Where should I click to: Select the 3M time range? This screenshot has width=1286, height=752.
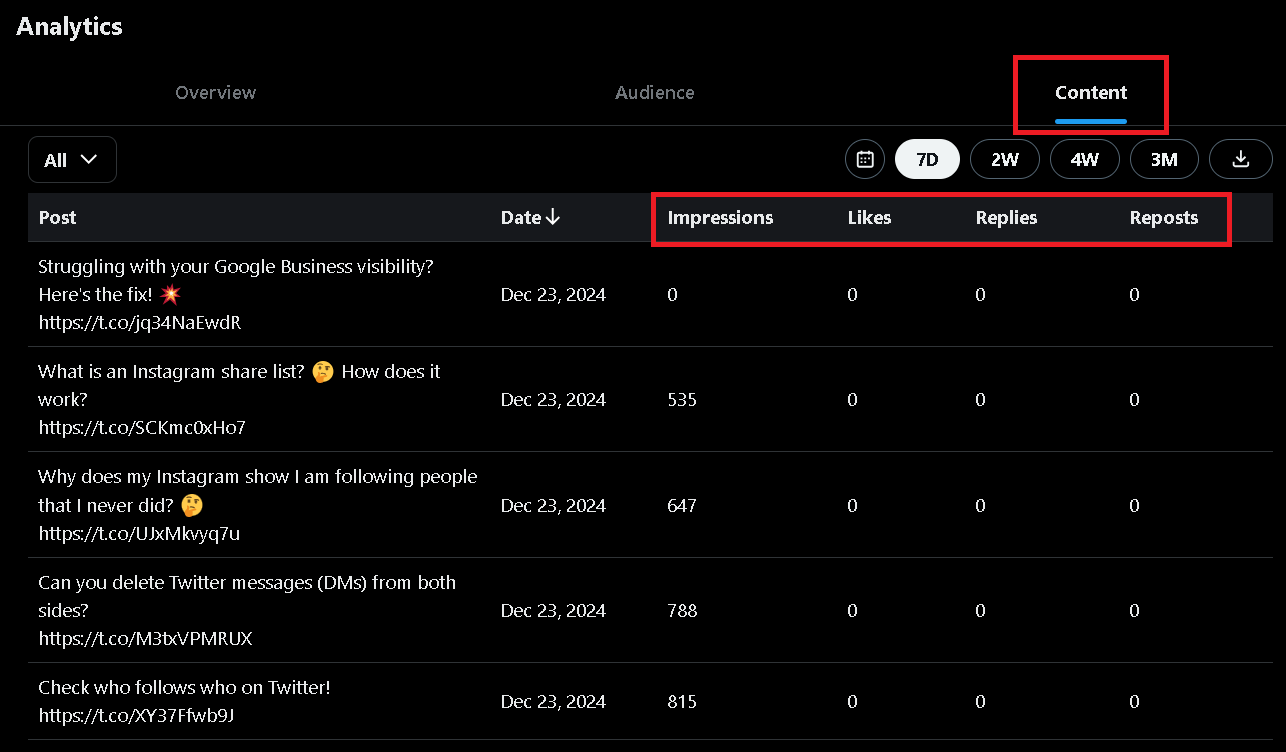click(1164, 159)
